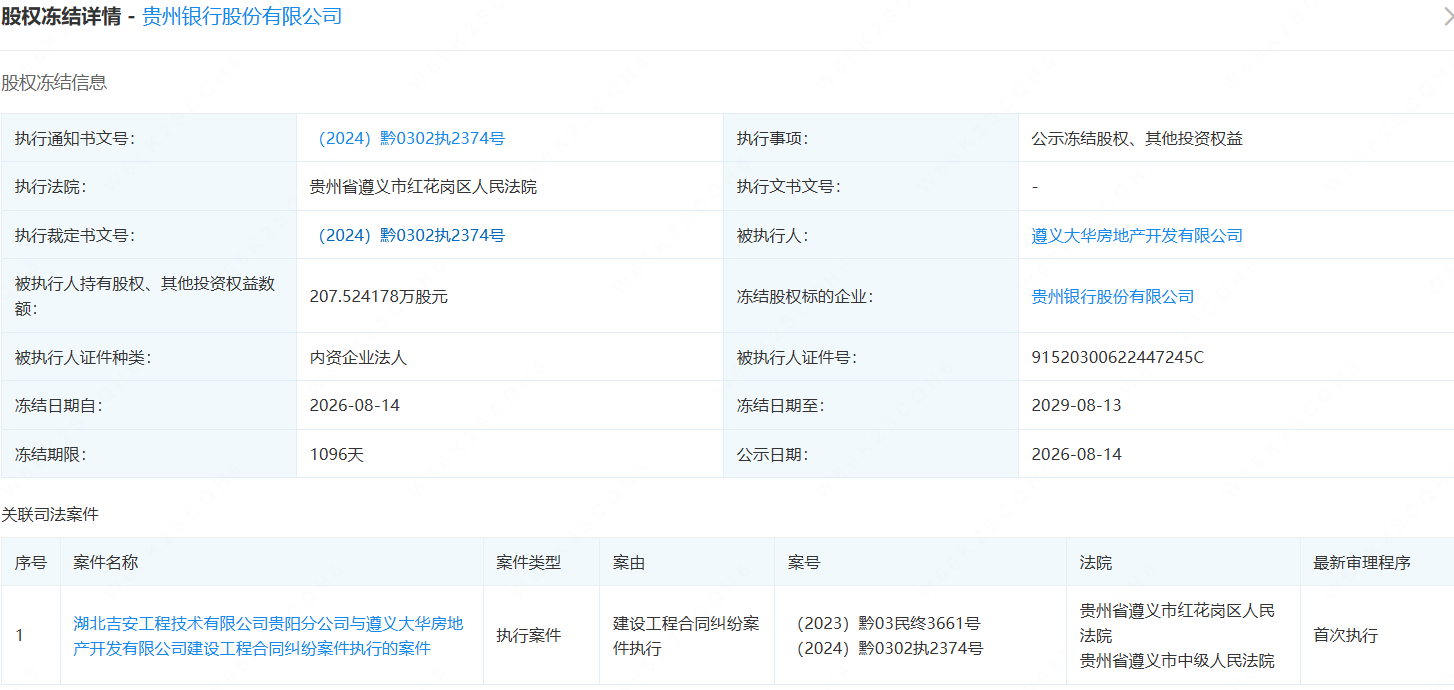Click the 公示日期 label cell

pyautogui.click(x=871, y=455)
